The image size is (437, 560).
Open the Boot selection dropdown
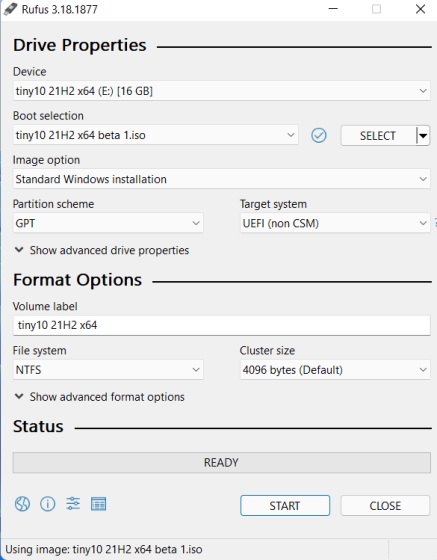[155, 135]
